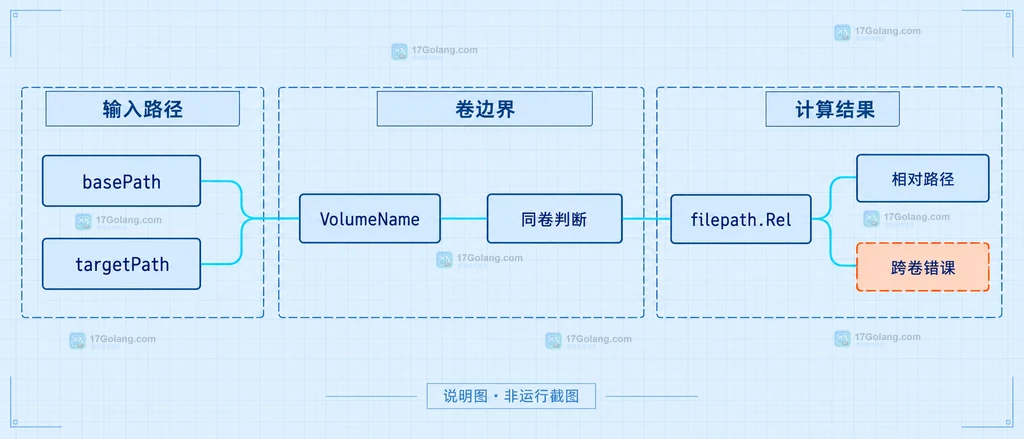The image size is (1024, 439).
Task: Select the basePath node
Action: click(121, 181)
